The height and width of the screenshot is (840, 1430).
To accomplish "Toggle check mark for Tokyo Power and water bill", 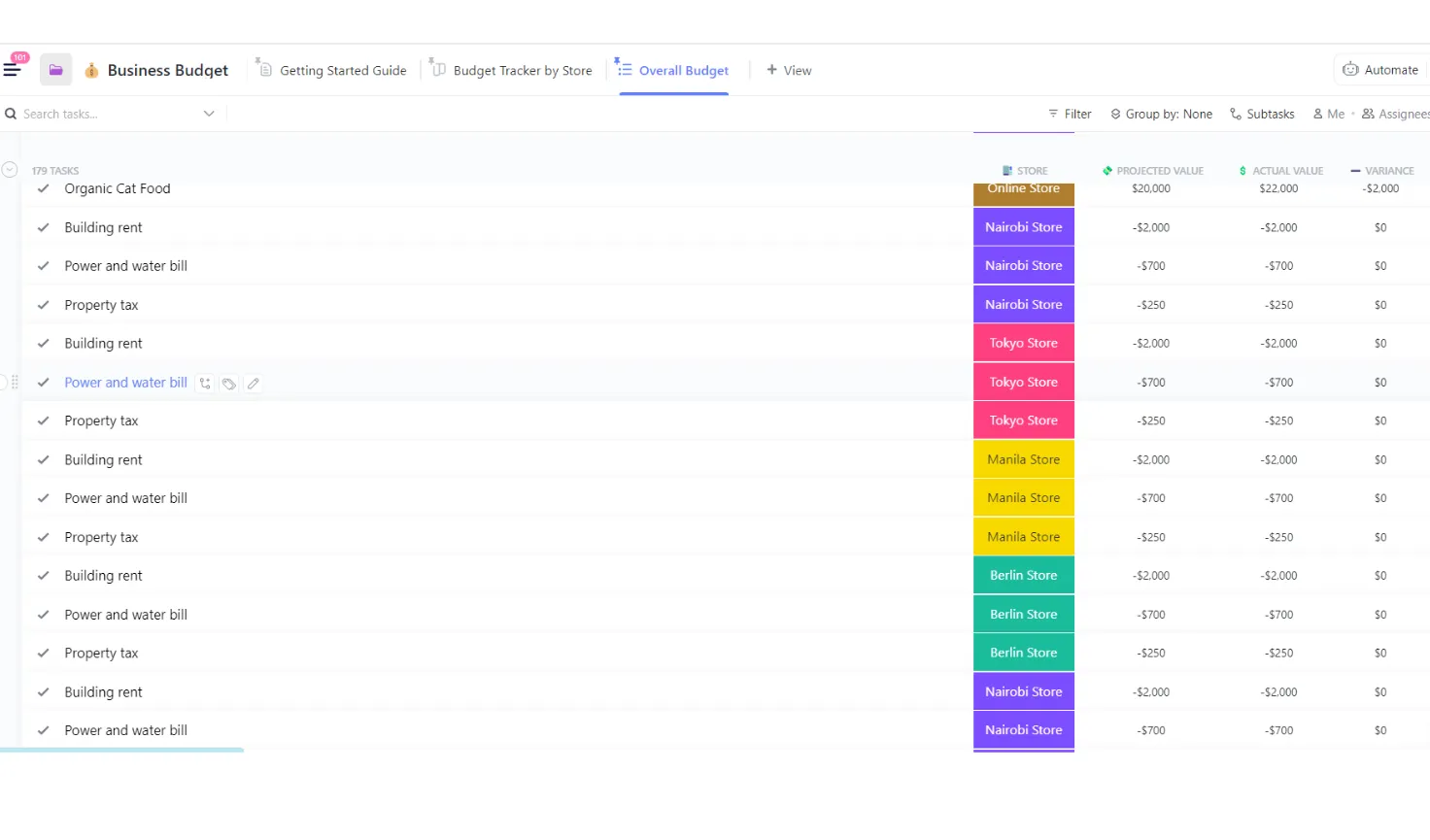I will point(44,383).
